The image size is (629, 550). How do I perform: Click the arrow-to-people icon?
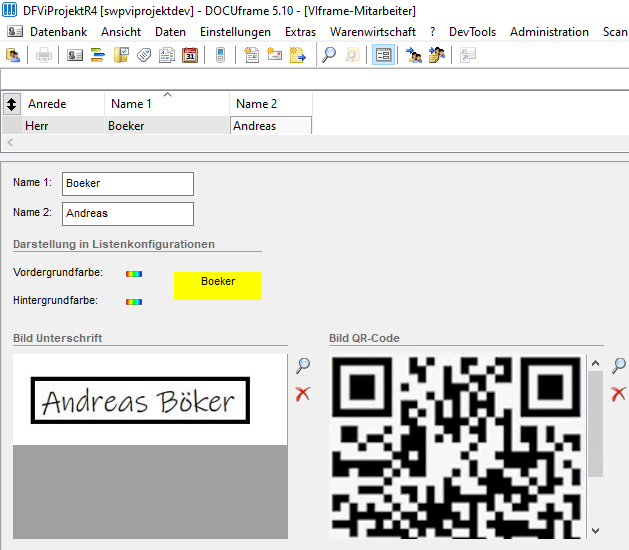point(414,55)
